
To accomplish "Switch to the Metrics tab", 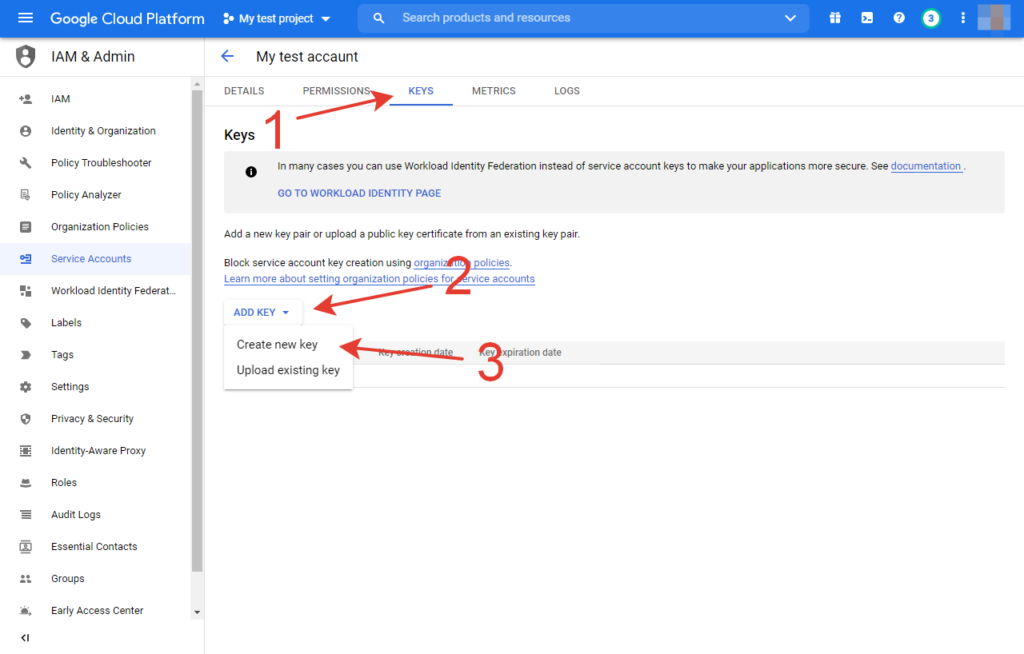I will 494,91.
